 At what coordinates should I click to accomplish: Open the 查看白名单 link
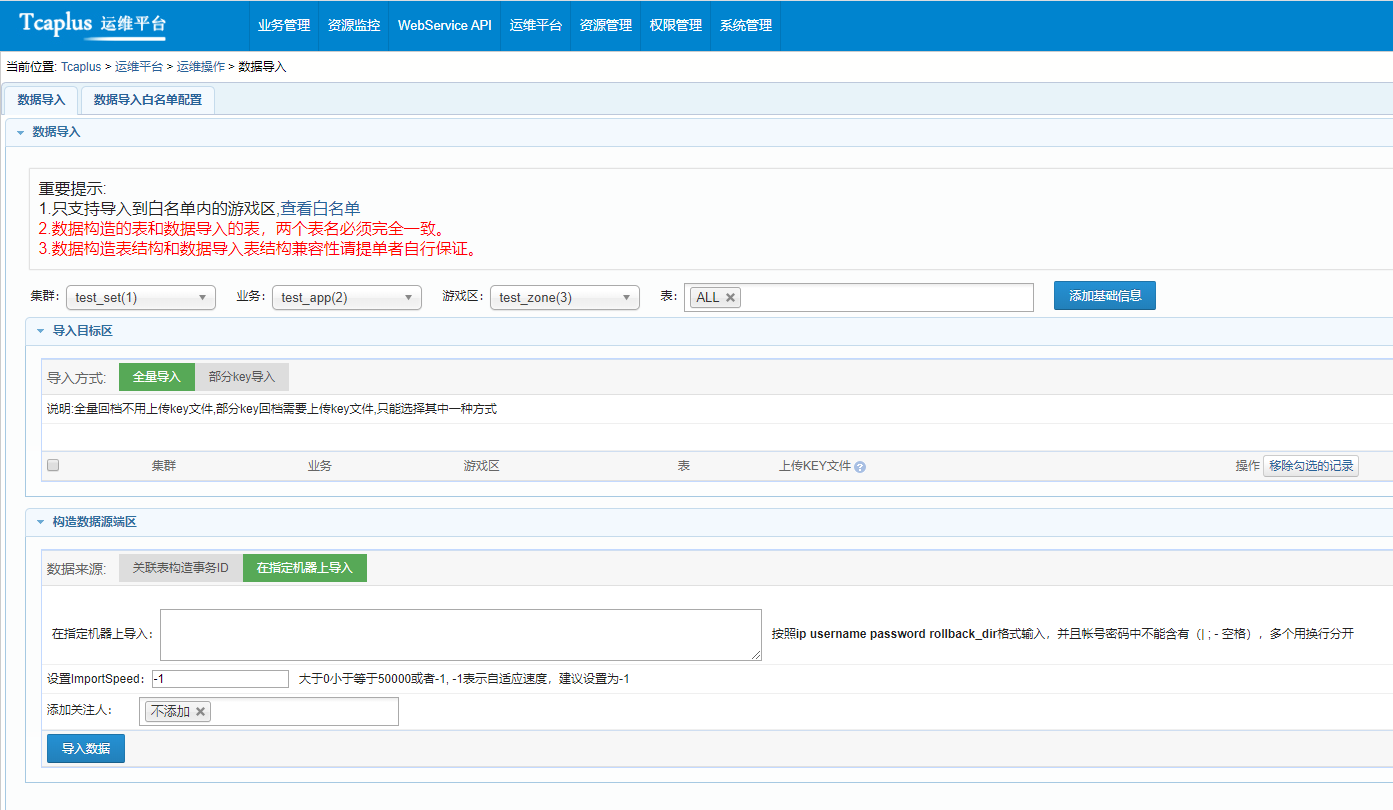pyautogui.click(x=320, y=208)
